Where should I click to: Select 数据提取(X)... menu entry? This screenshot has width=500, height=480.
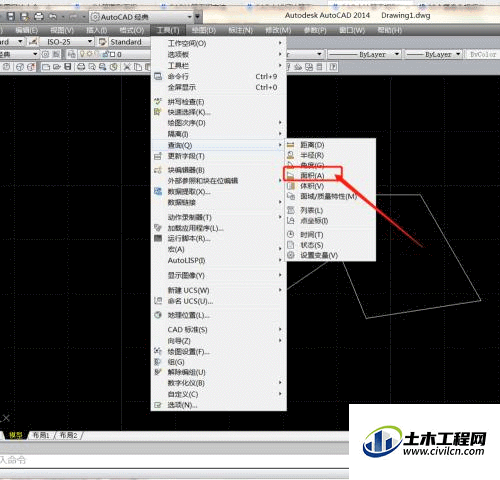(219, 192)
